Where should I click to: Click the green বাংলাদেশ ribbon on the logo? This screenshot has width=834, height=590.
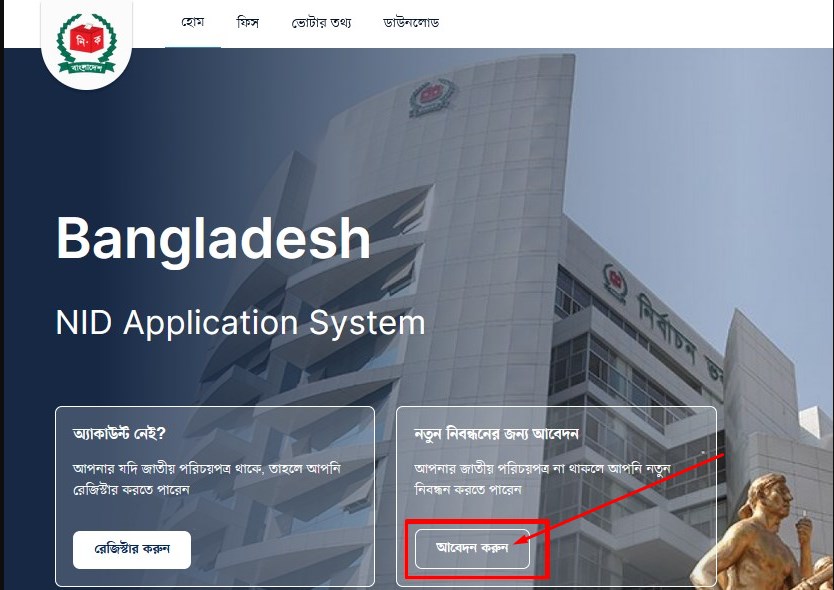(x=86, y=68)
